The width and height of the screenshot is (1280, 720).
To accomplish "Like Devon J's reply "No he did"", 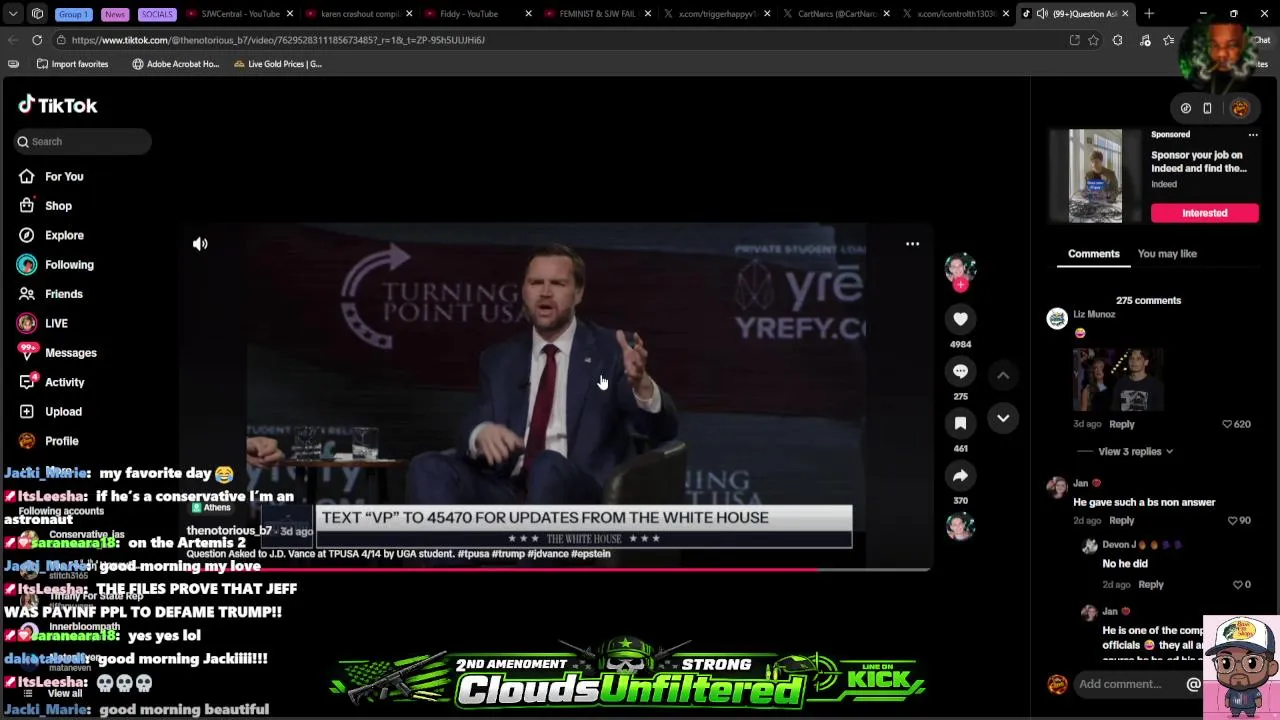I will [1238, 584].
